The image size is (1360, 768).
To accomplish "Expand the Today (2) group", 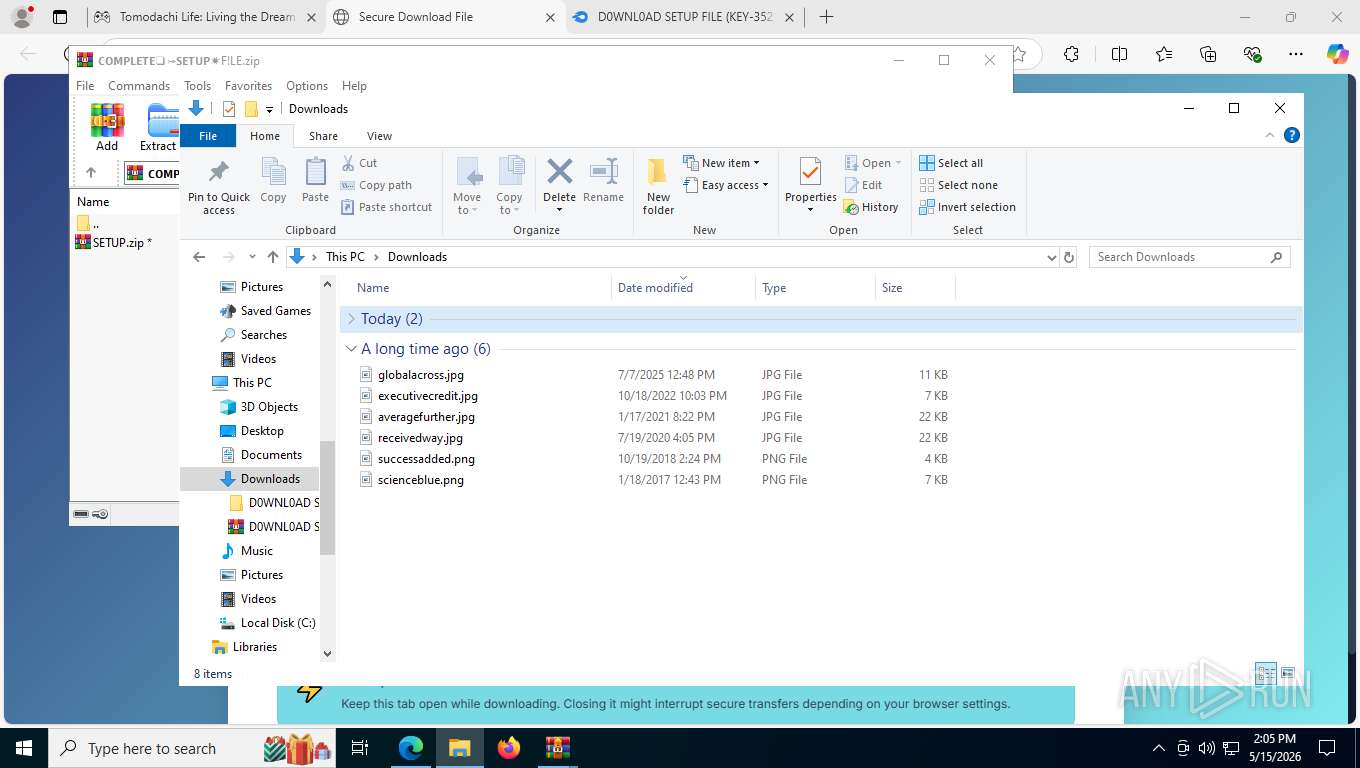I will (x=351, y=319).
